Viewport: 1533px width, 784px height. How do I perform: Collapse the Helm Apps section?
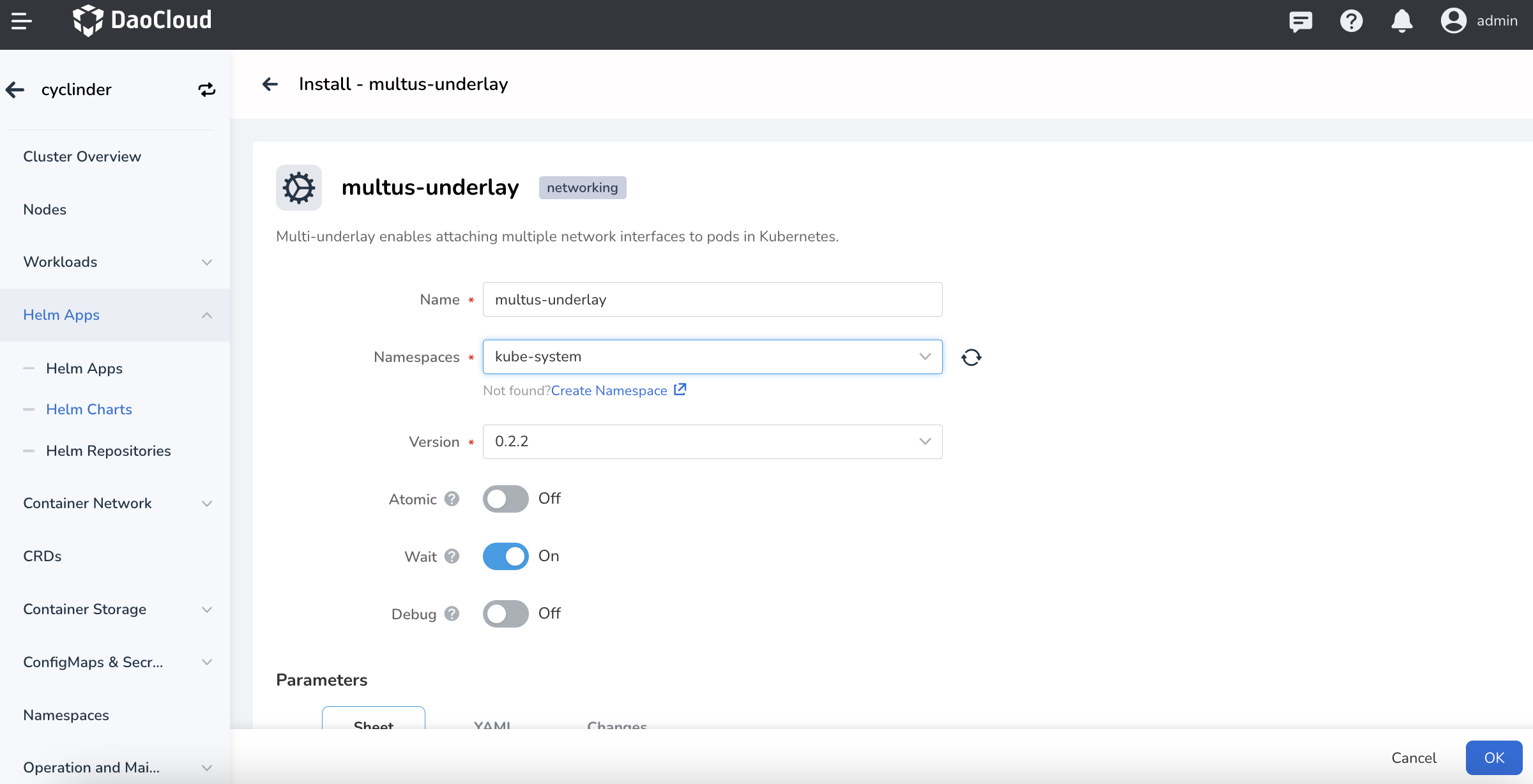coord(115,315)
